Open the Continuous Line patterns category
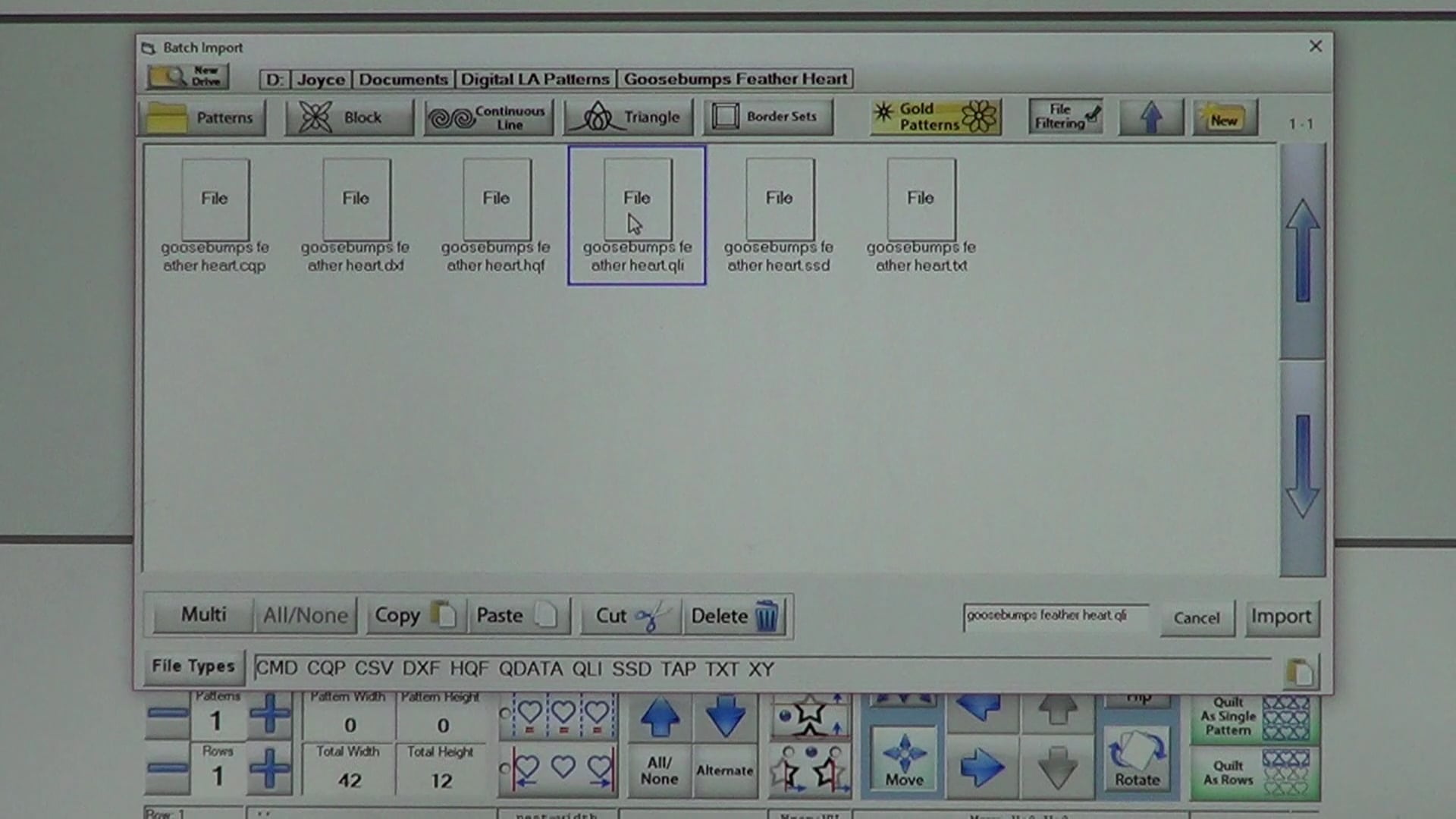 (488, 116)
